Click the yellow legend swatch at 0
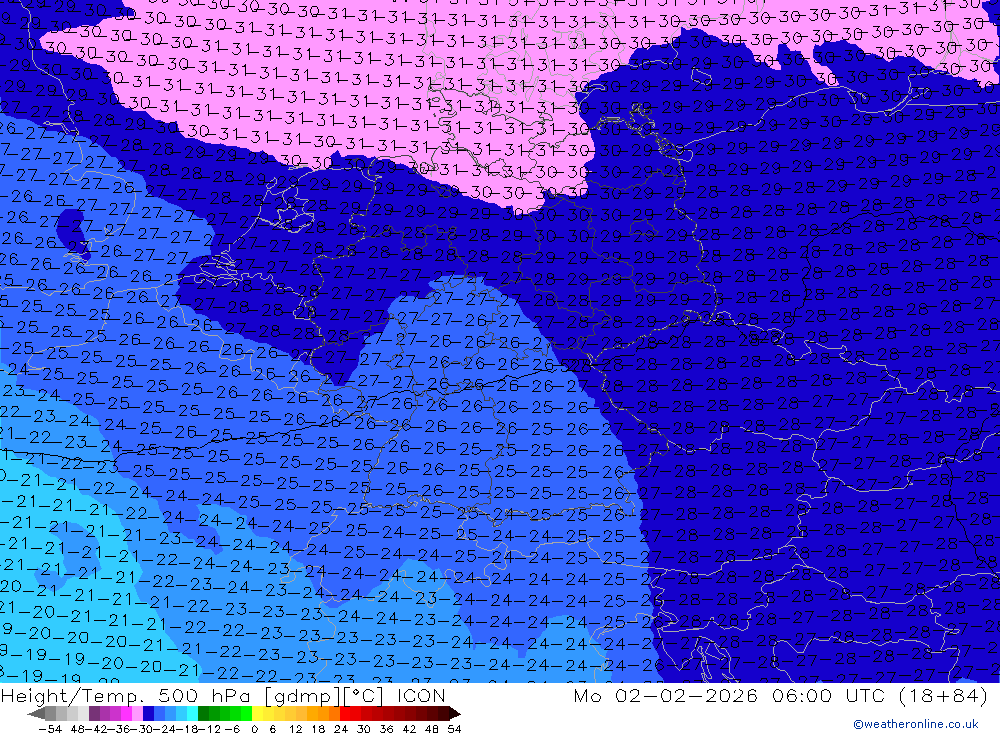 tap(258, 714)
